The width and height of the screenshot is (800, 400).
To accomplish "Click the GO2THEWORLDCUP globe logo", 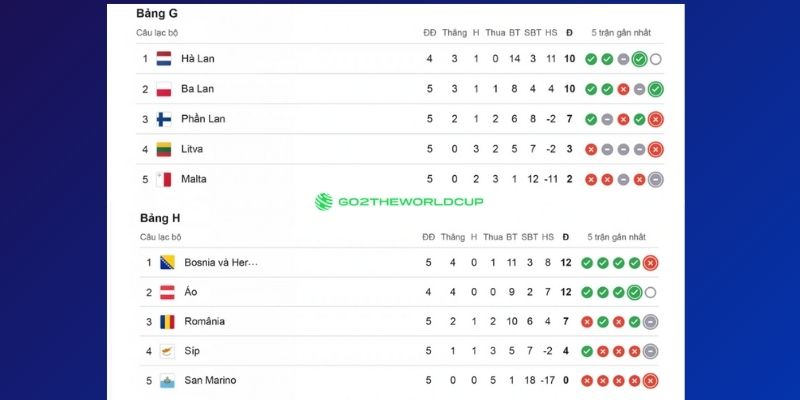I will click(323, 202).
